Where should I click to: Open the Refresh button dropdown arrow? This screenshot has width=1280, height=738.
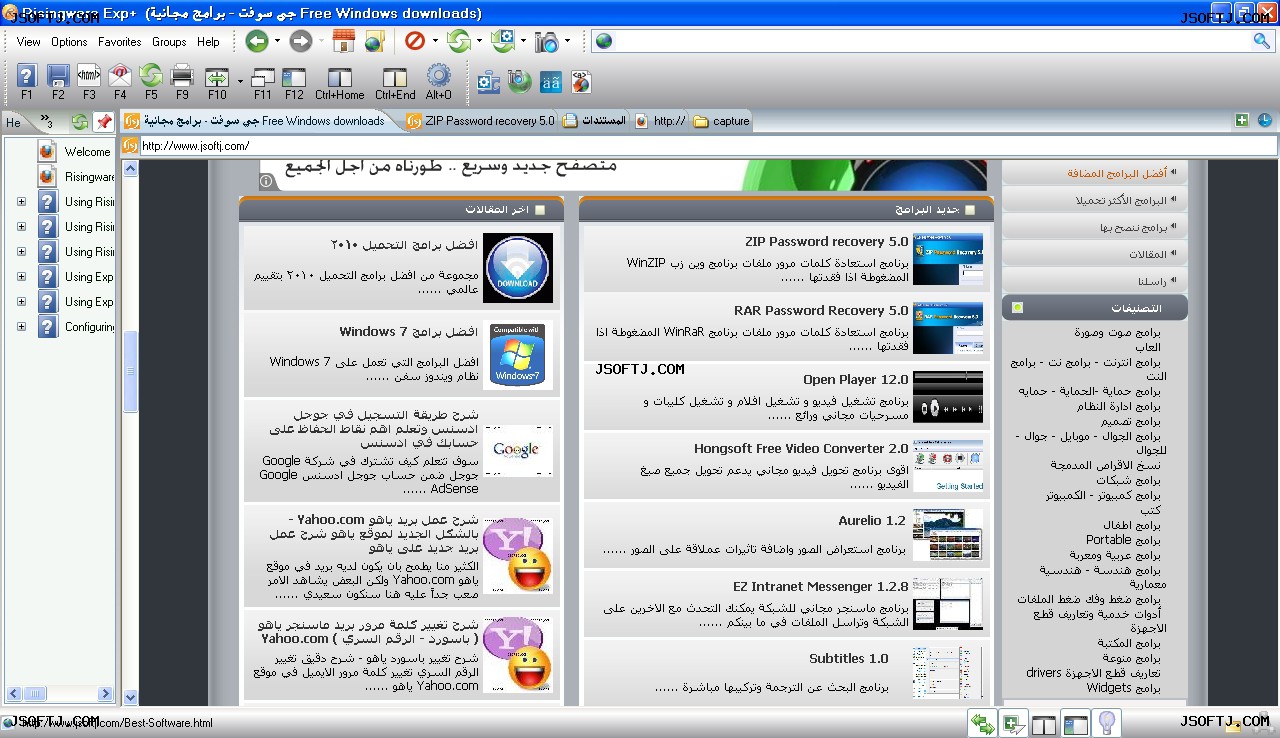click(479, 42)
